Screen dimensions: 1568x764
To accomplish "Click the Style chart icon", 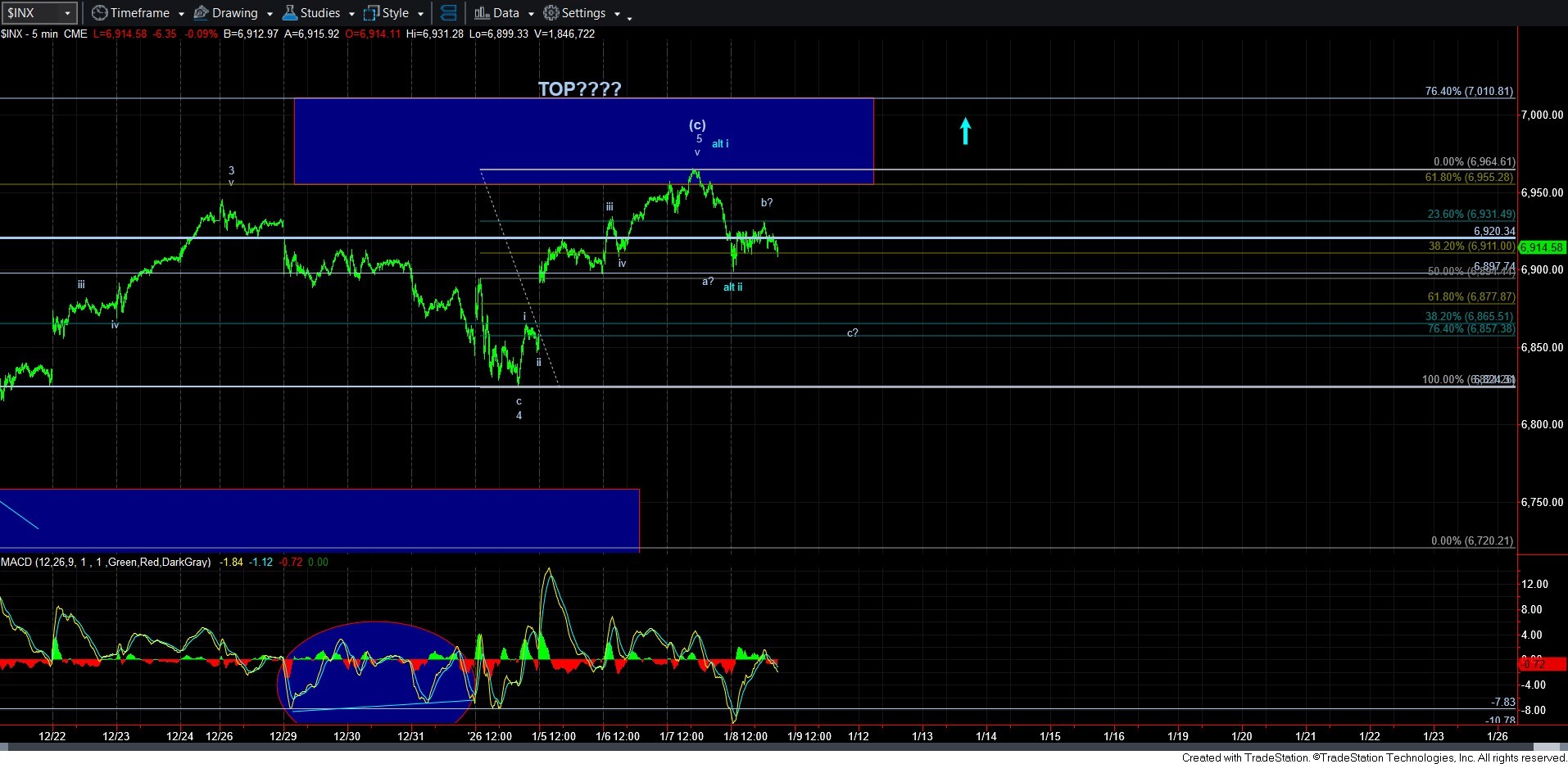I will point(371,12).
